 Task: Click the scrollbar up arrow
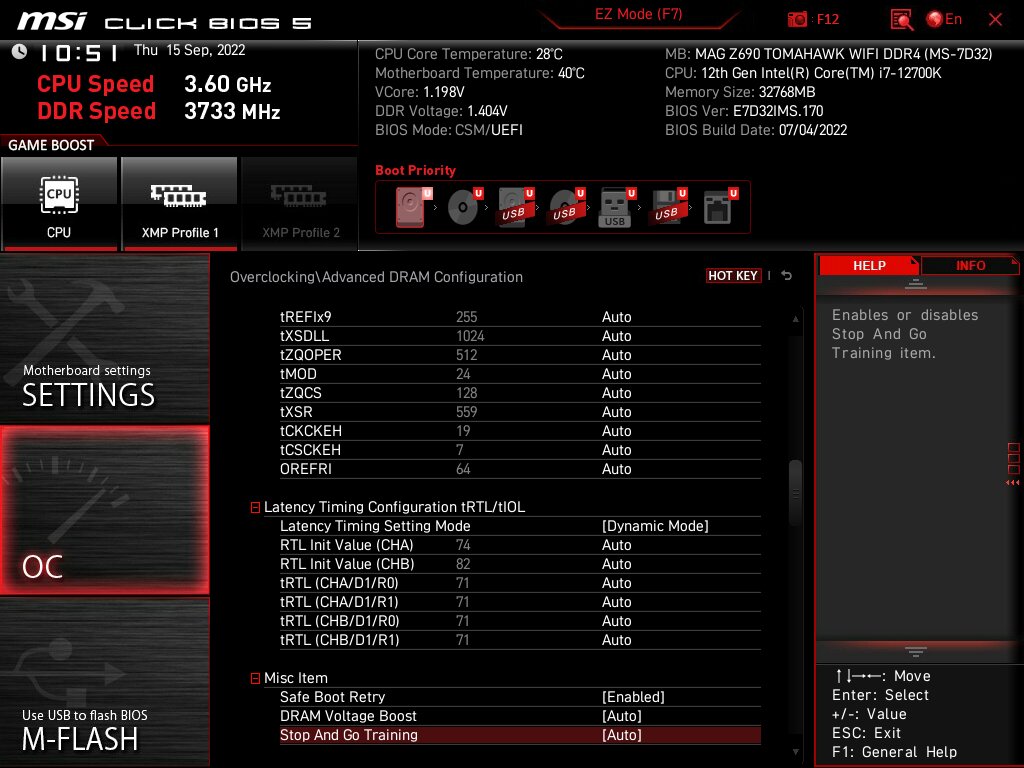[x=795, y=319]
